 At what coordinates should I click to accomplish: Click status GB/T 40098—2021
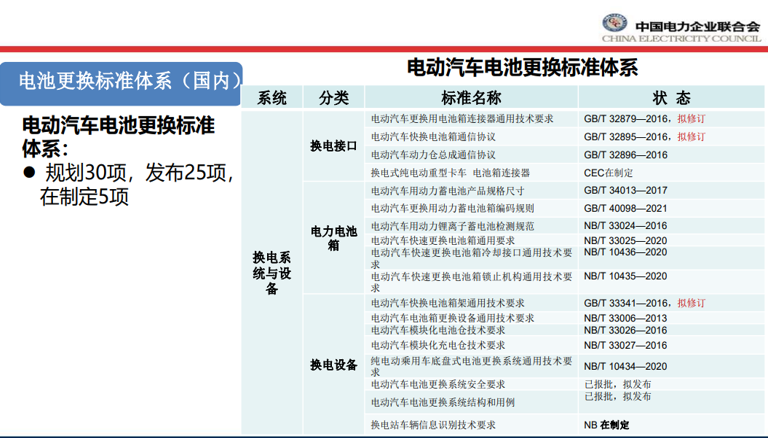coord(625,208)
